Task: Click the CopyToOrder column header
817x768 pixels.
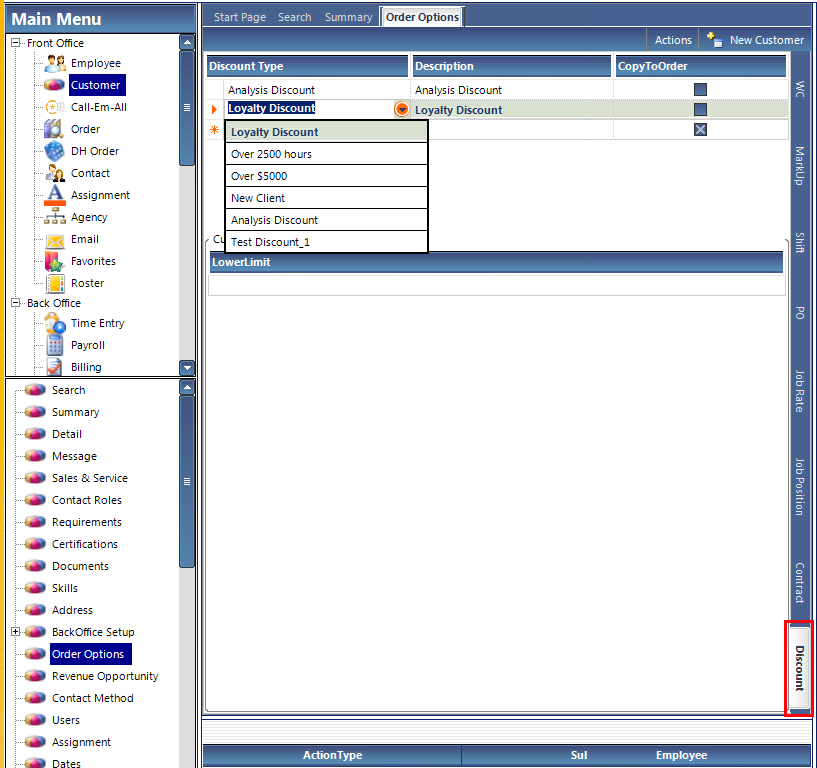Action: (700, 66)
